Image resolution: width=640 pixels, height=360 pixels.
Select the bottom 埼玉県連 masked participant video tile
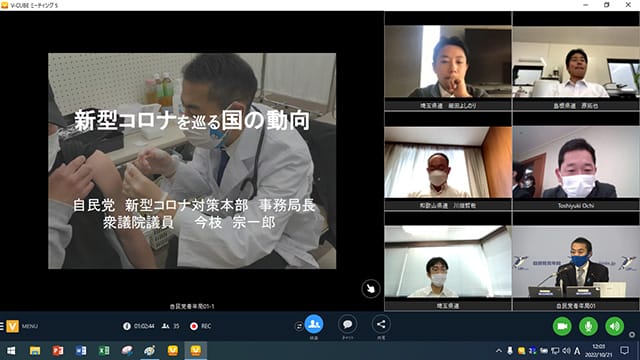click(x=448, y=262)
